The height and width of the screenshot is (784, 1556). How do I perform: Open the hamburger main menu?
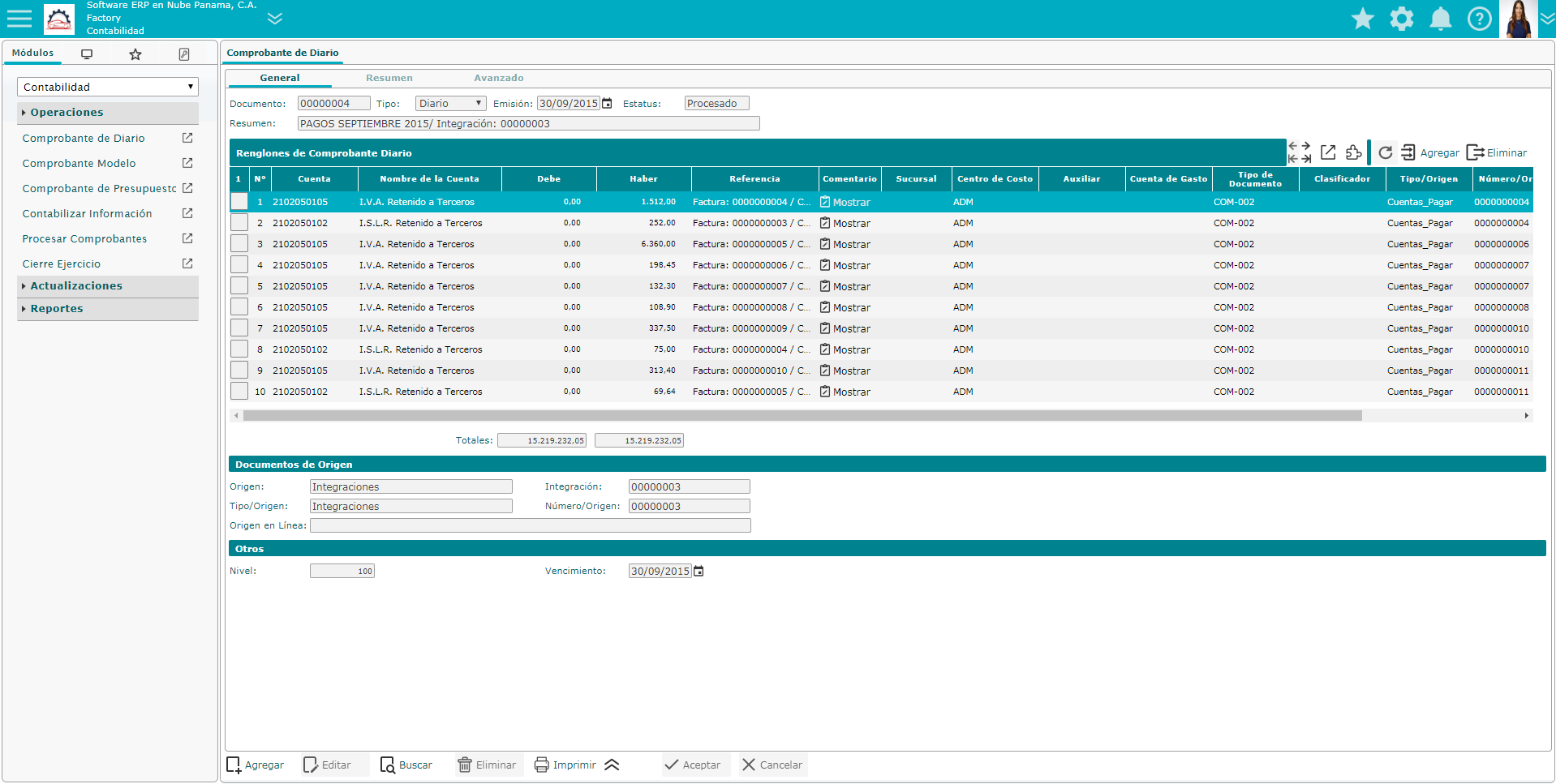19,19
